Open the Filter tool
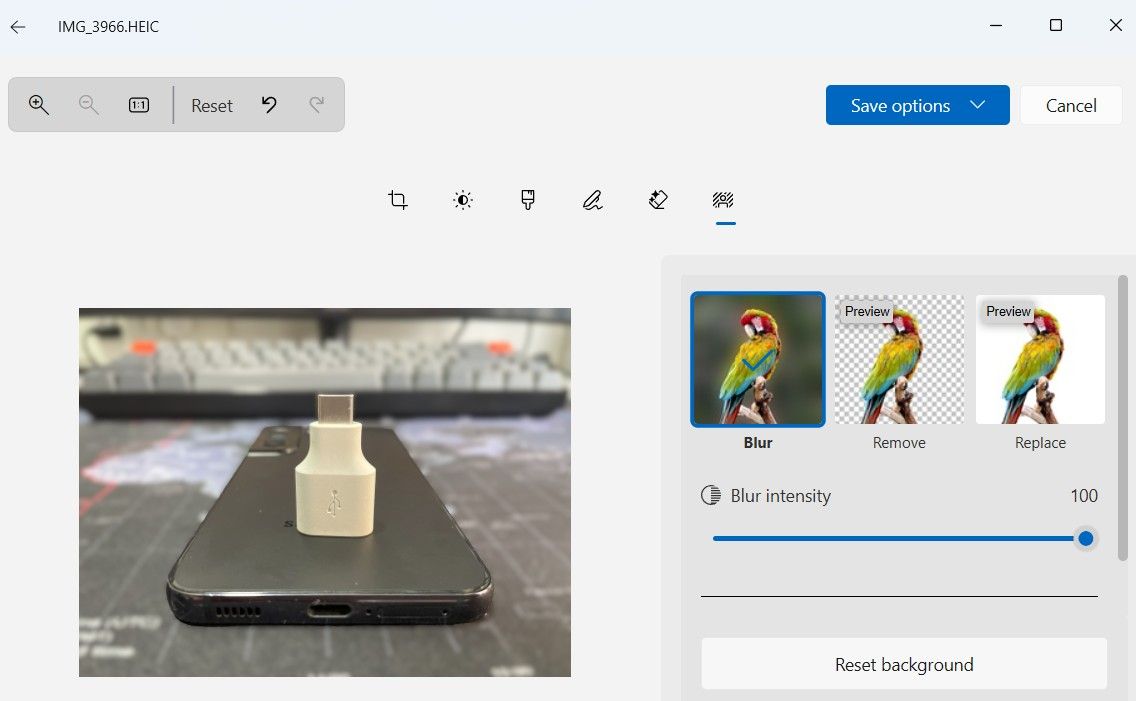This screenshot has width=1136, height=701. click(x=528, y=200)
